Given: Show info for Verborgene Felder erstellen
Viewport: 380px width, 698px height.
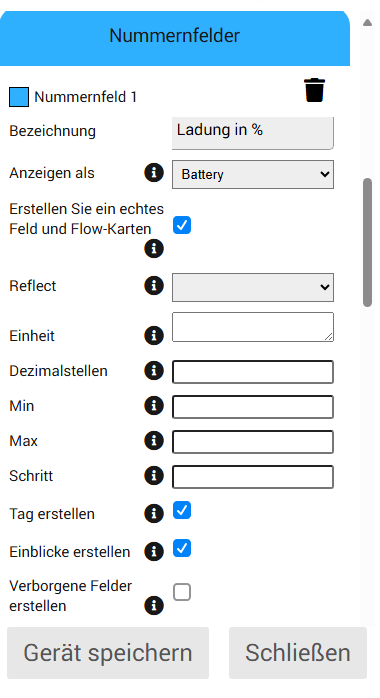Looking at the screenshot, I should [154, 606].
